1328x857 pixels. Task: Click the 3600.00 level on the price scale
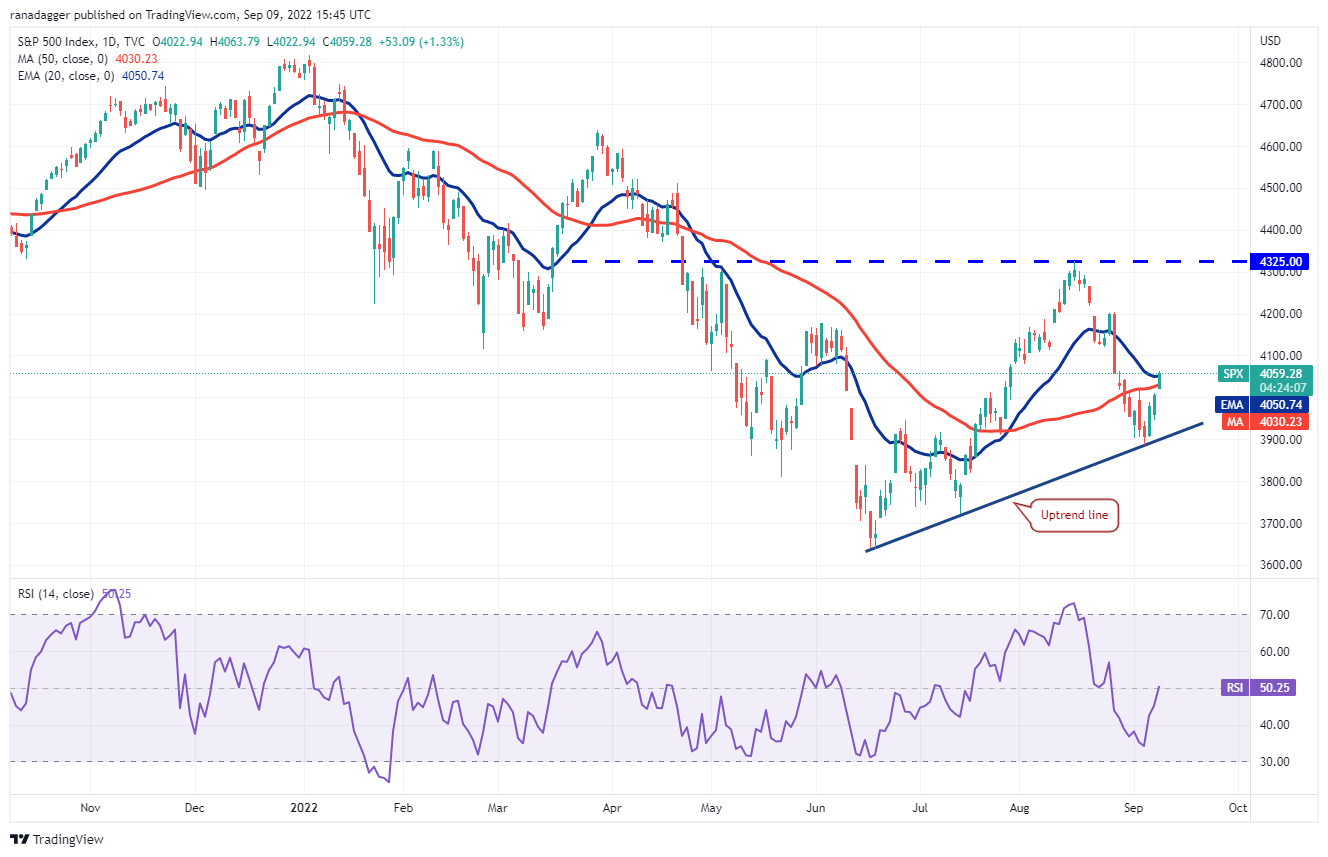coord(1281,565)
